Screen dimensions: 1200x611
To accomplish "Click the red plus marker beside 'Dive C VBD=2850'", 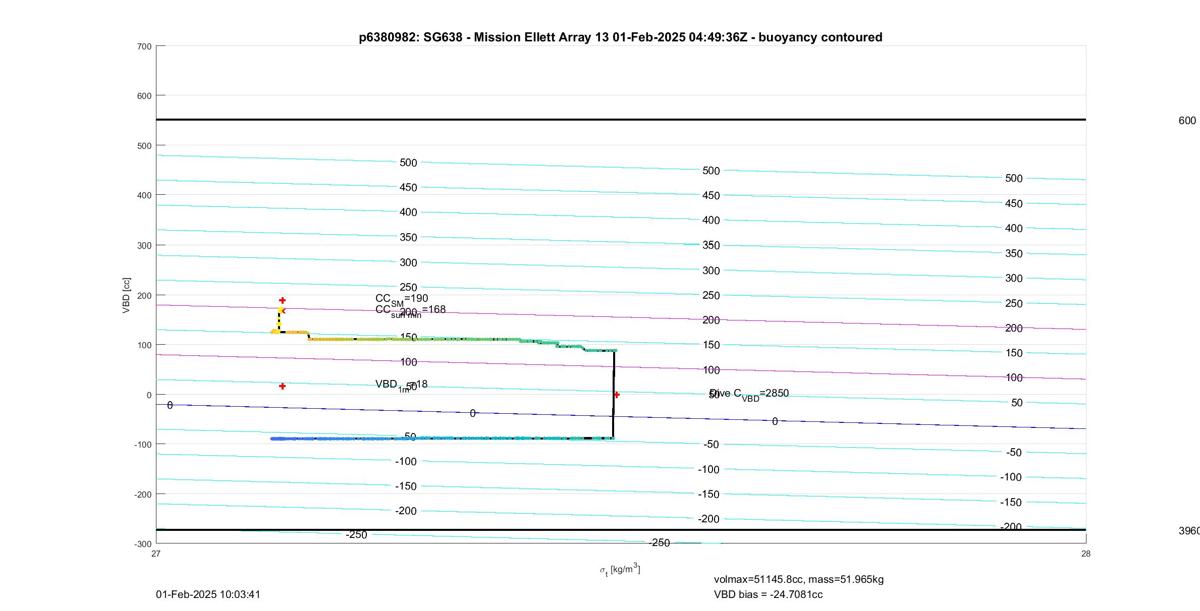I will tap(616, 395).
